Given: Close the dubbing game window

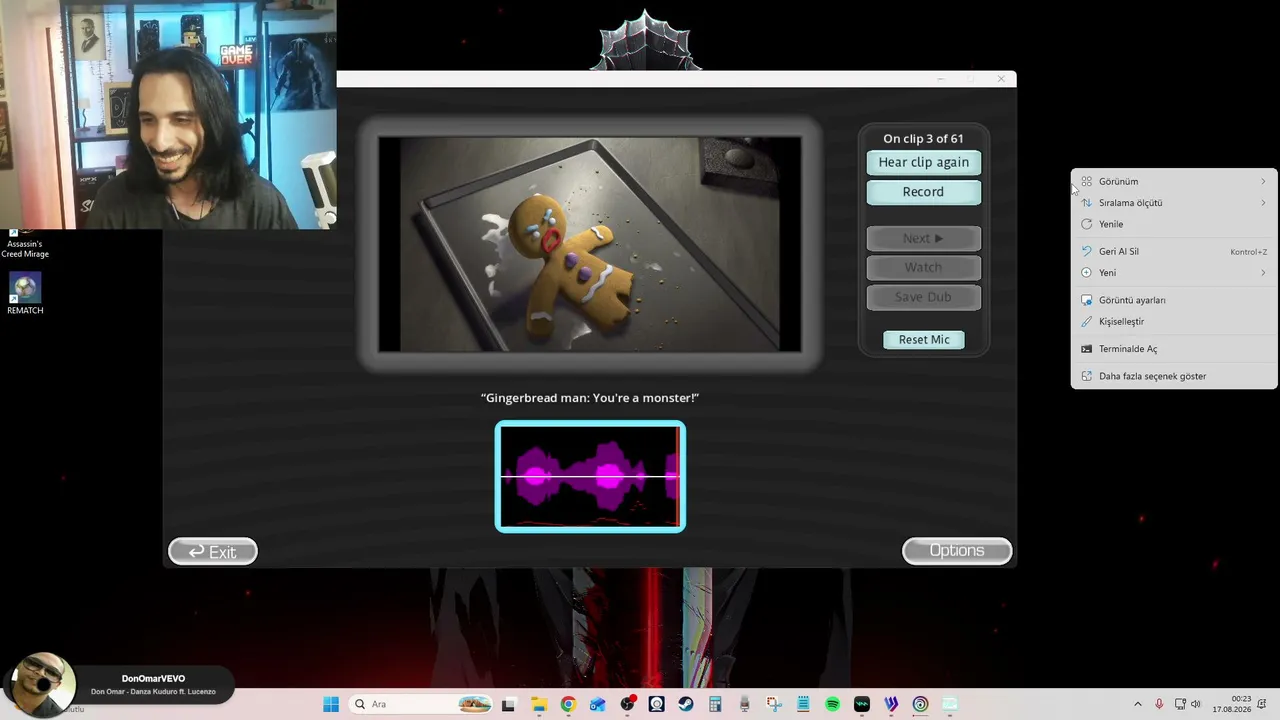Looking at the screenshot, I should tap(1001, 79).
